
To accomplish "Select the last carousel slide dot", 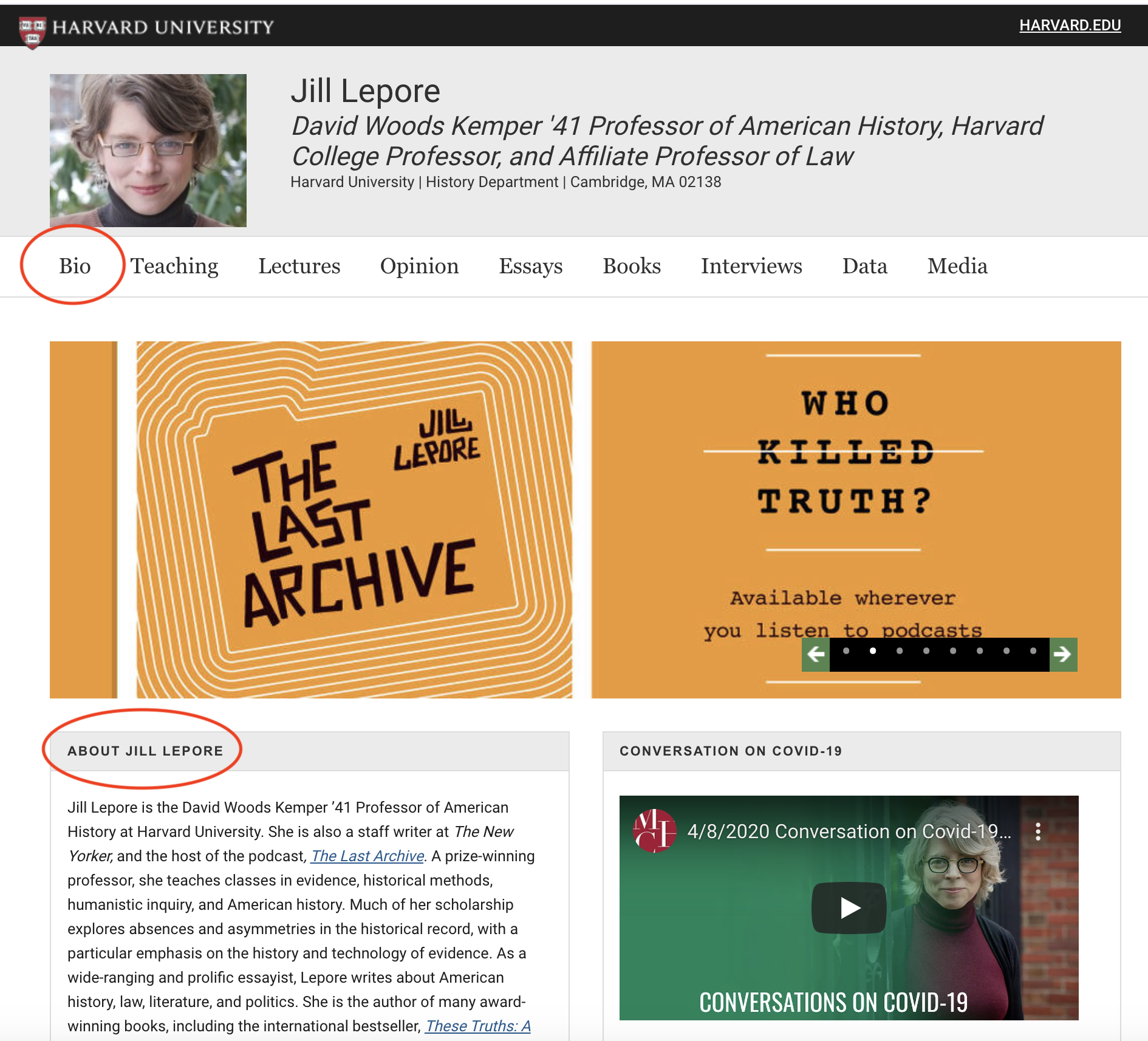I will pyautogui.click(x=1033, y=651).
